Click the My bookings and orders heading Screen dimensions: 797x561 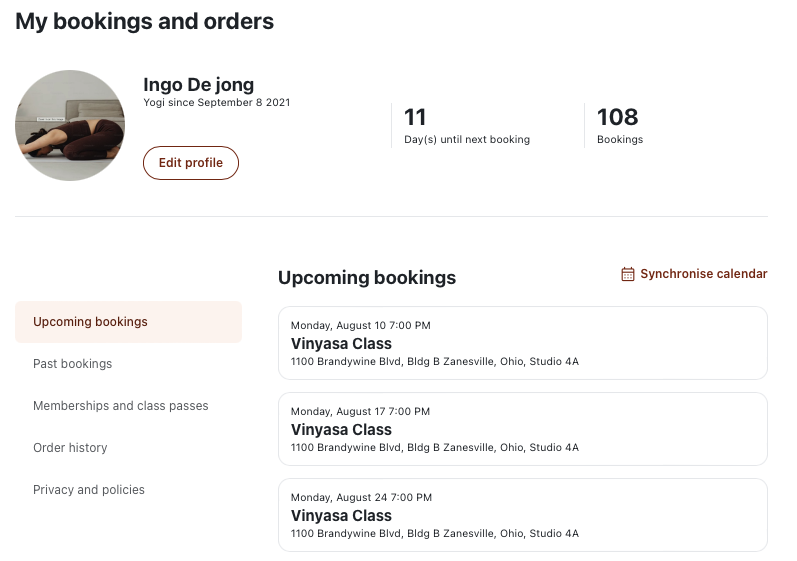(144, 21)
